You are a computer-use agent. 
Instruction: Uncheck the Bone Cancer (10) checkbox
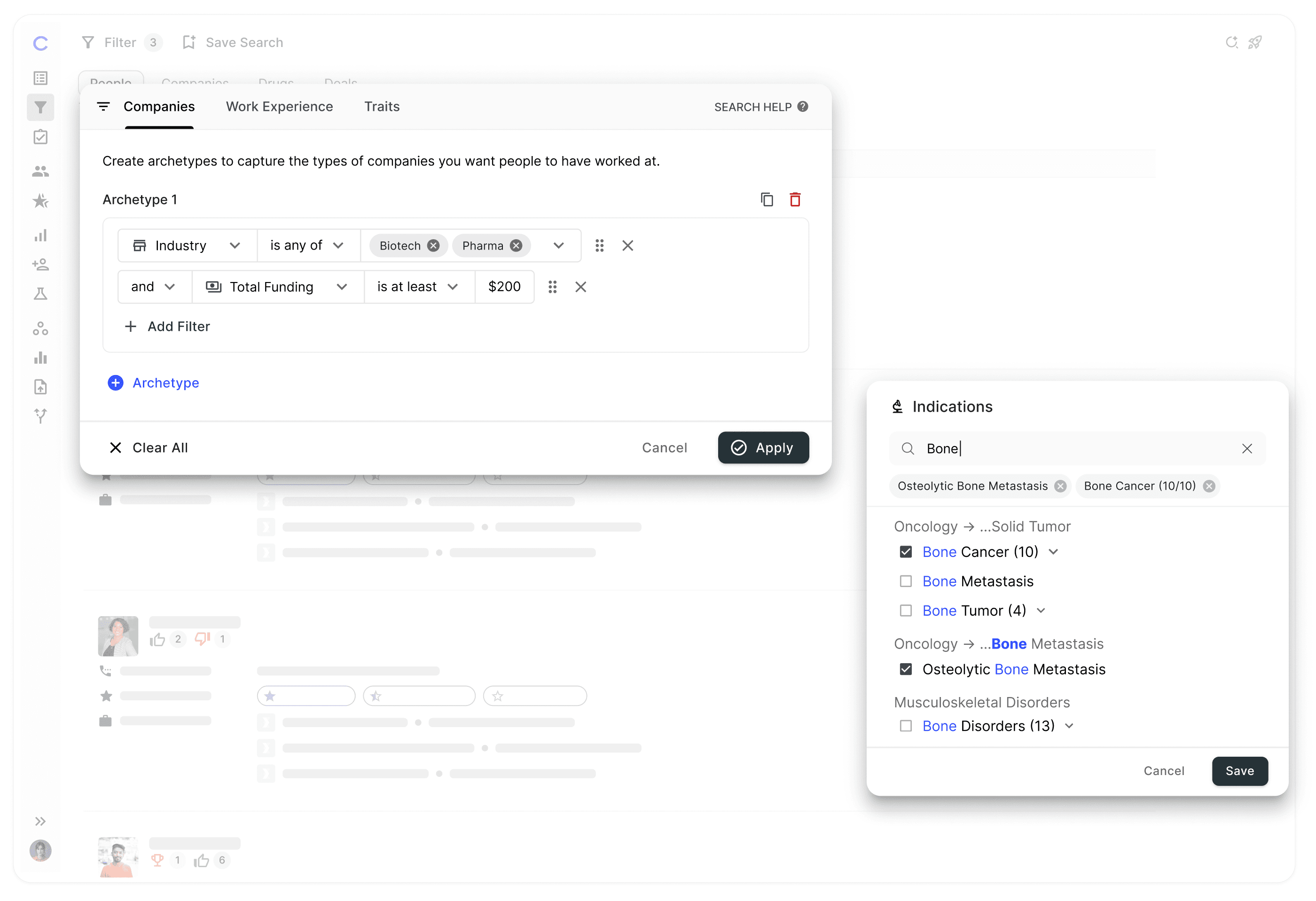point(906,552)
